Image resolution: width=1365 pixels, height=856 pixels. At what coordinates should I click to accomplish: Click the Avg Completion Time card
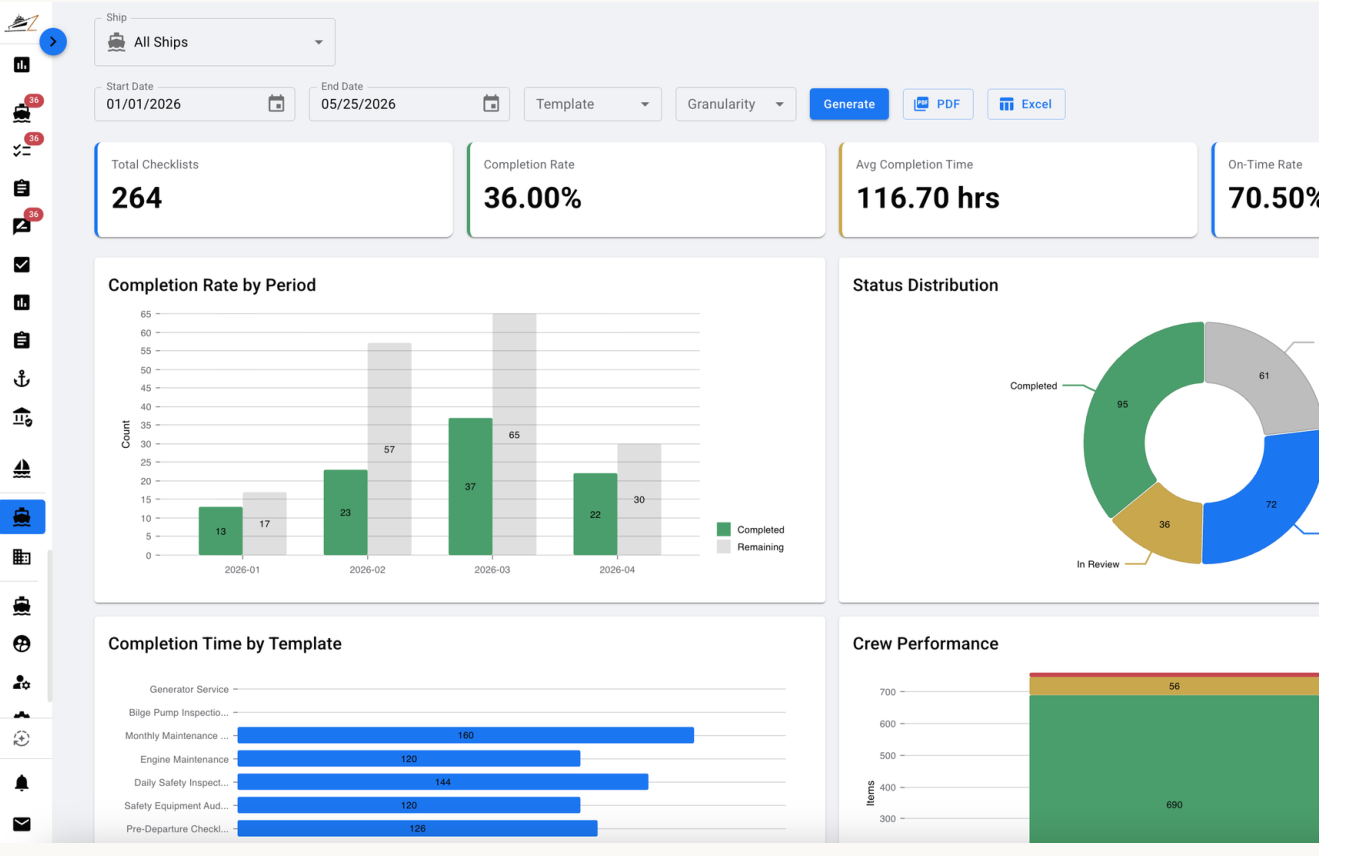1018,190
